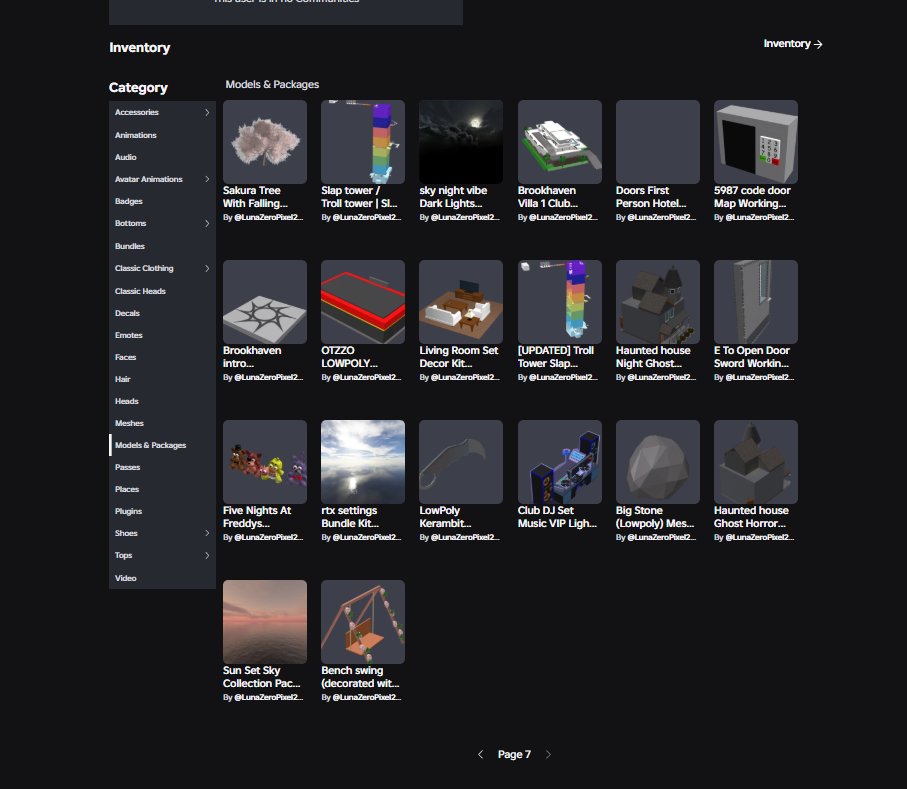The height and width of the screenshot is (789, 907).
Task: Open the Brookhaven intro thumbnail
Action: pos(265,302)
